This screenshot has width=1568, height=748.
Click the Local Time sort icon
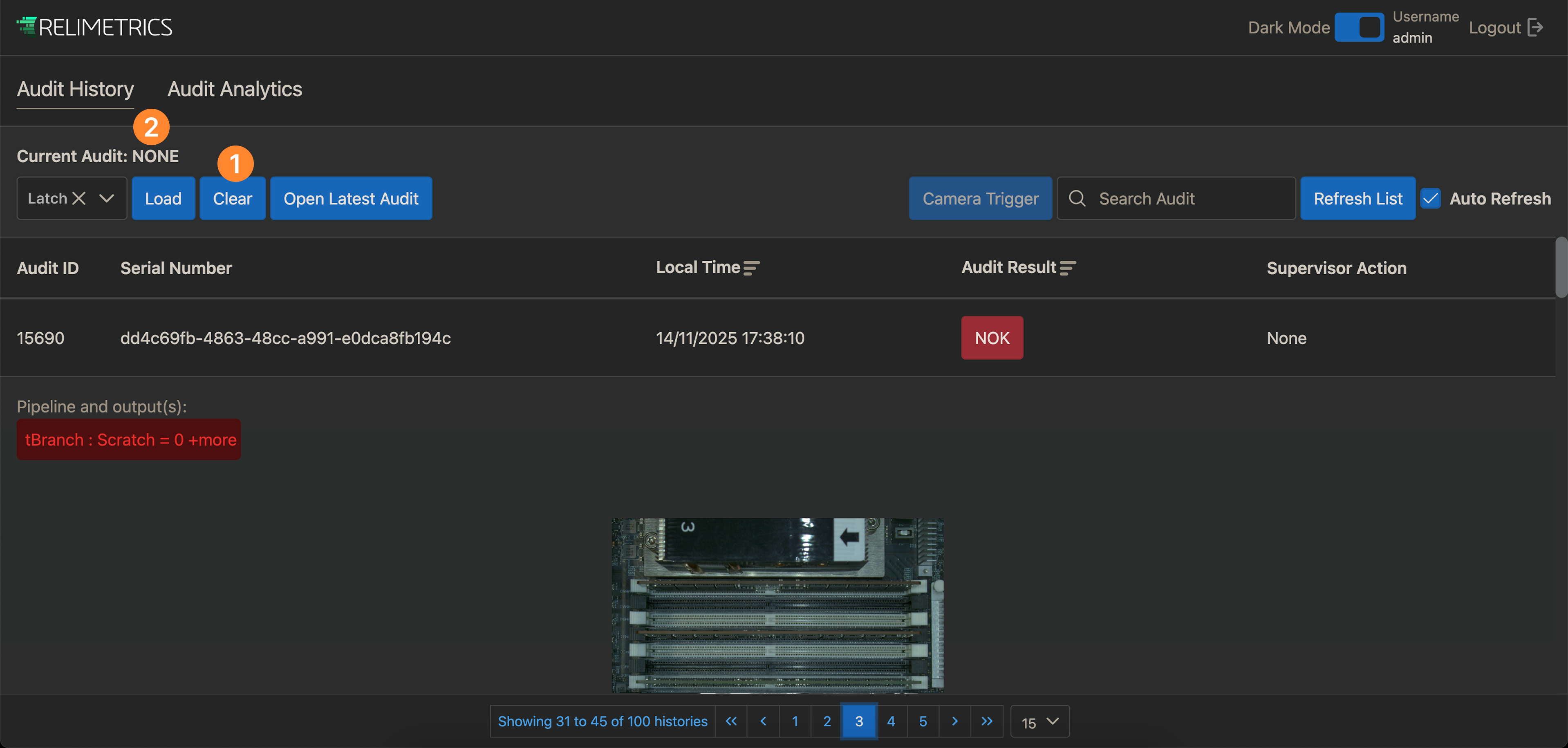click(751, 268)
